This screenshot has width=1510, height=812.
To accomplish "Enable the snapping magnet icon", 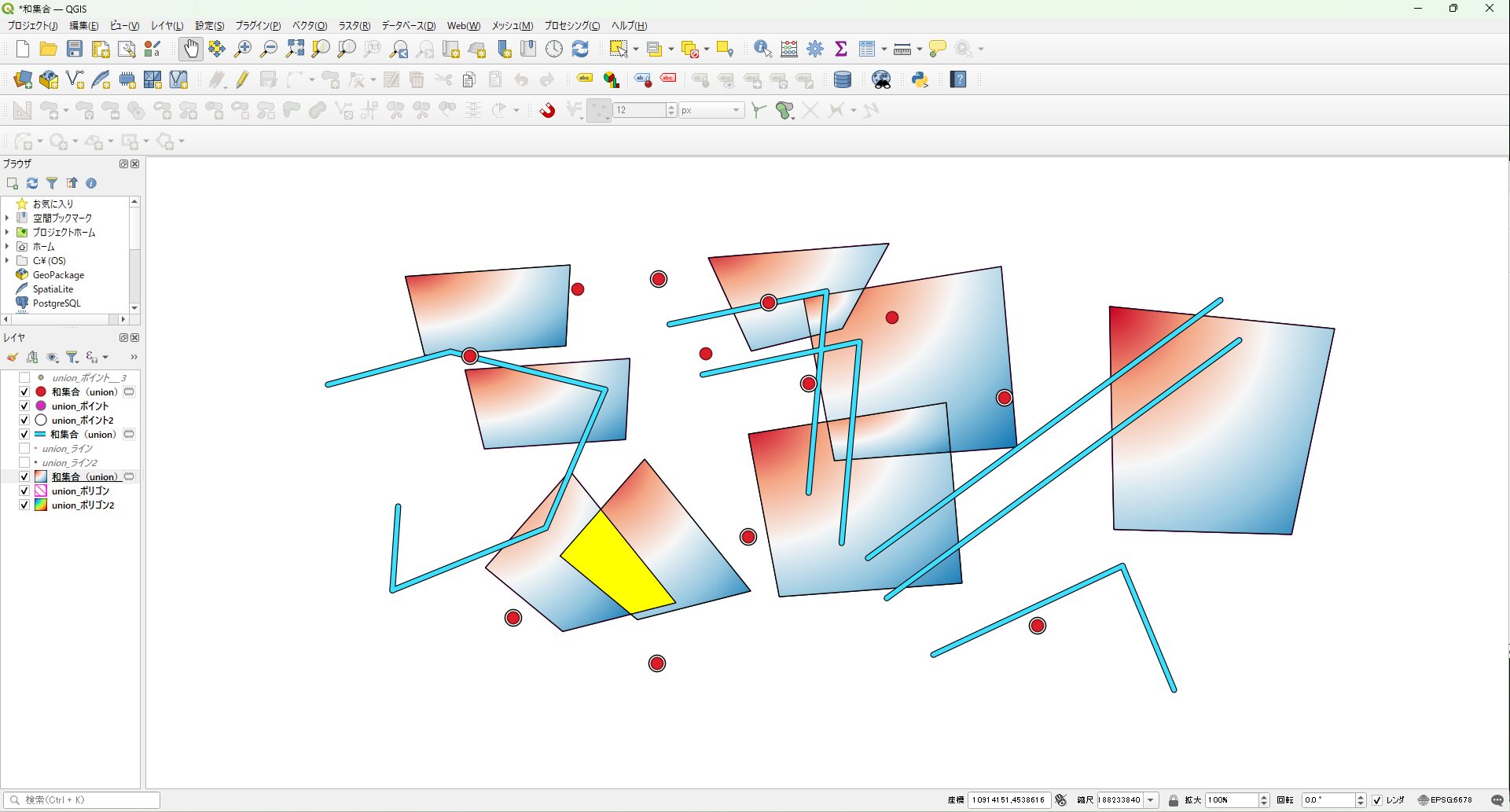I will point(547,110).
